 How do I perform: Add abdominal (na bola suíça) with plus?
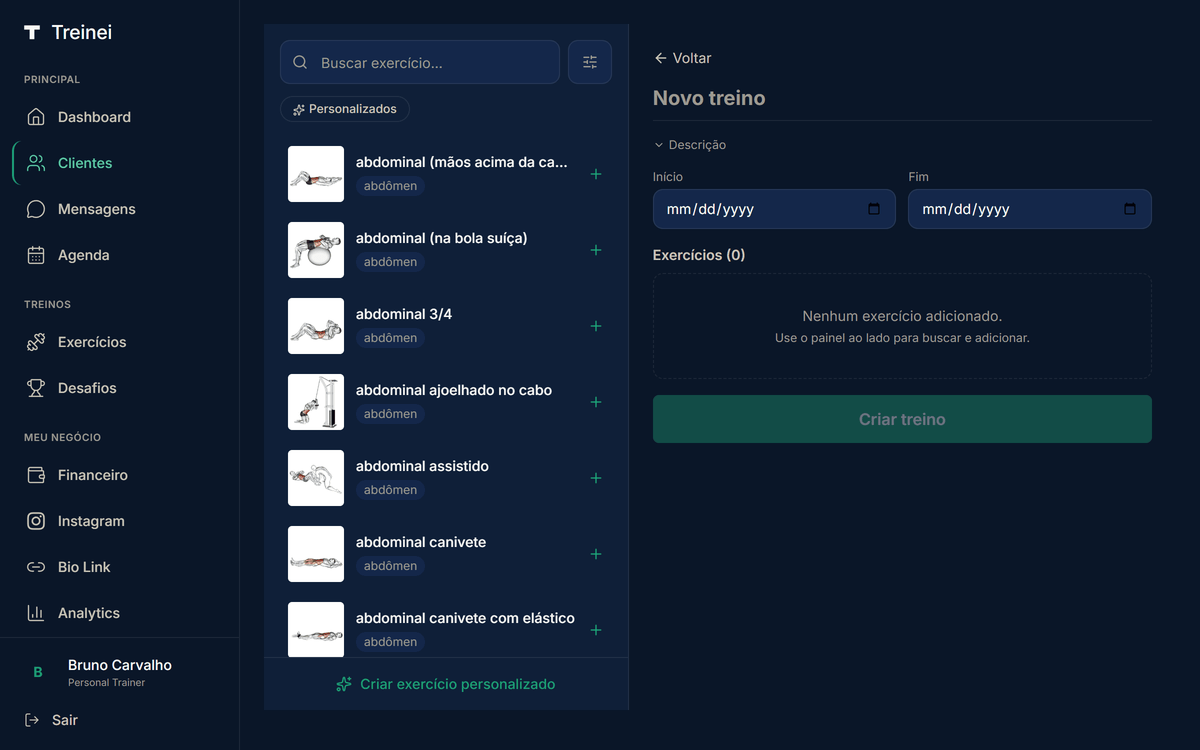click(596, 250)
